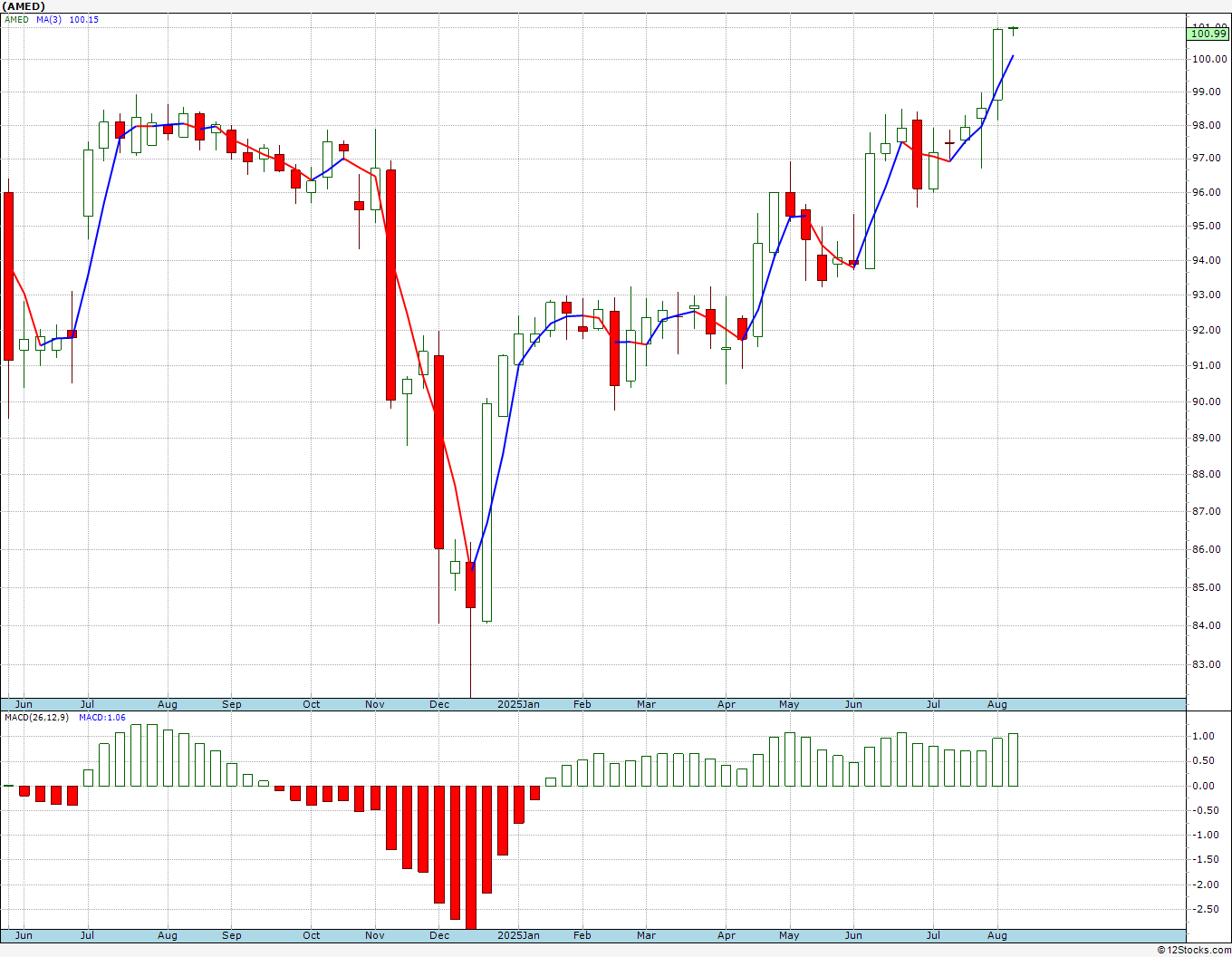Click 2025Jan on the price chart date axis
The height and width of the screenshot is (957, 1232).
tap(519, 704)
